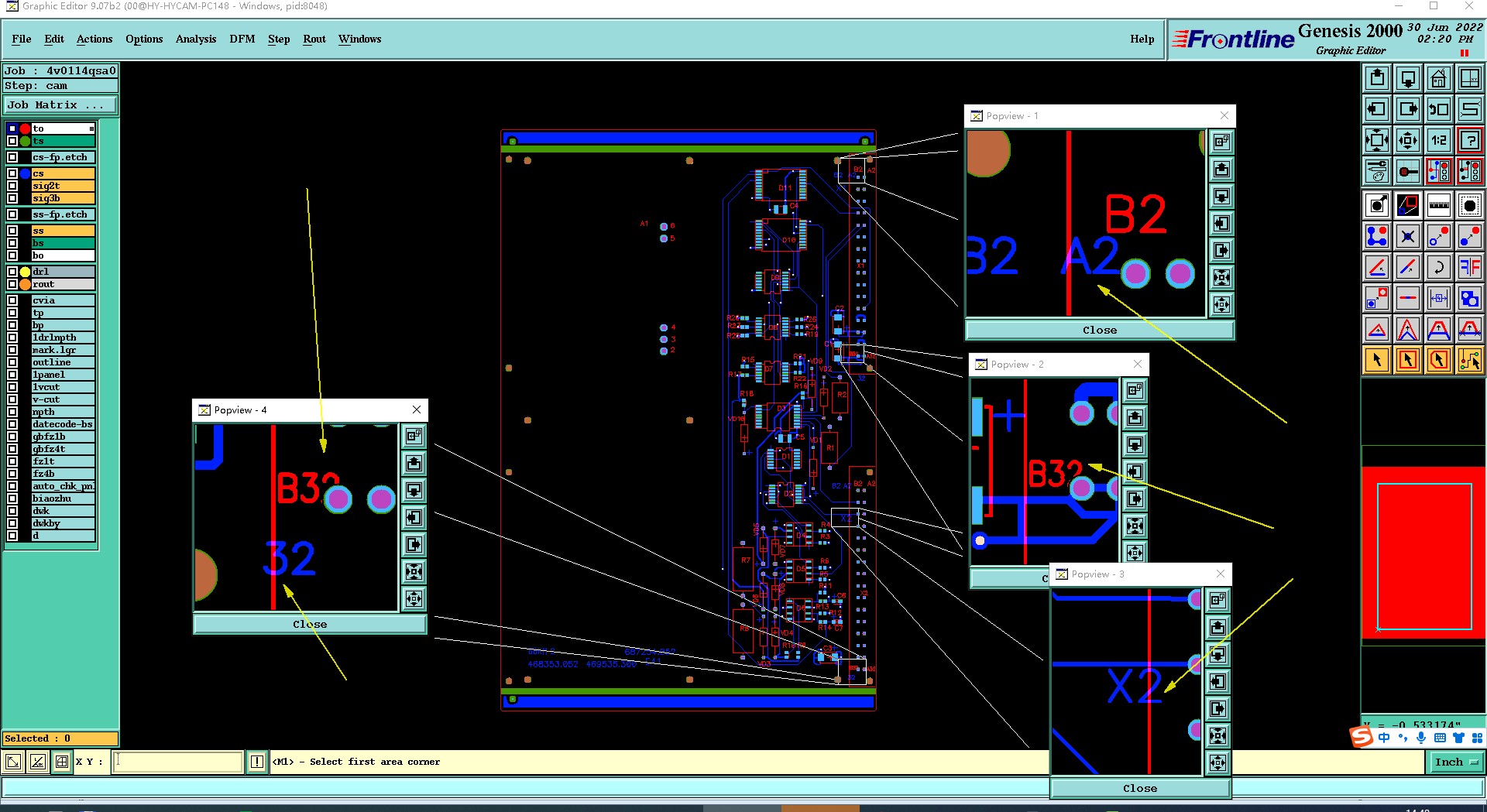Click Close button in Popview - 4

point(310,624)
